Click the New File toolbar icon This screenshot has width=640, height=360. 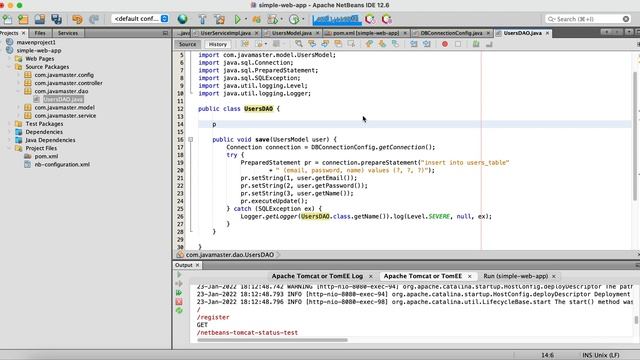point(7,19)
